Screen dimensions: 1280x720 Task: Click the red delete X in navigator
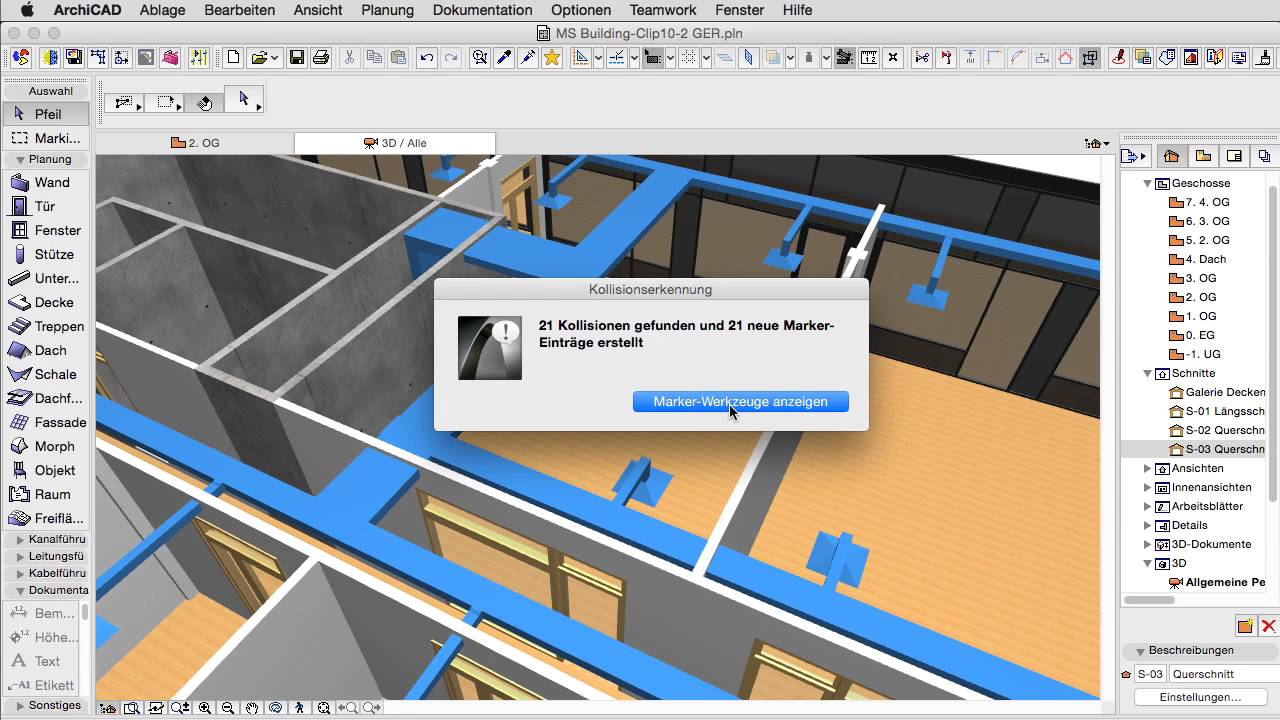tap(1269, 627)
